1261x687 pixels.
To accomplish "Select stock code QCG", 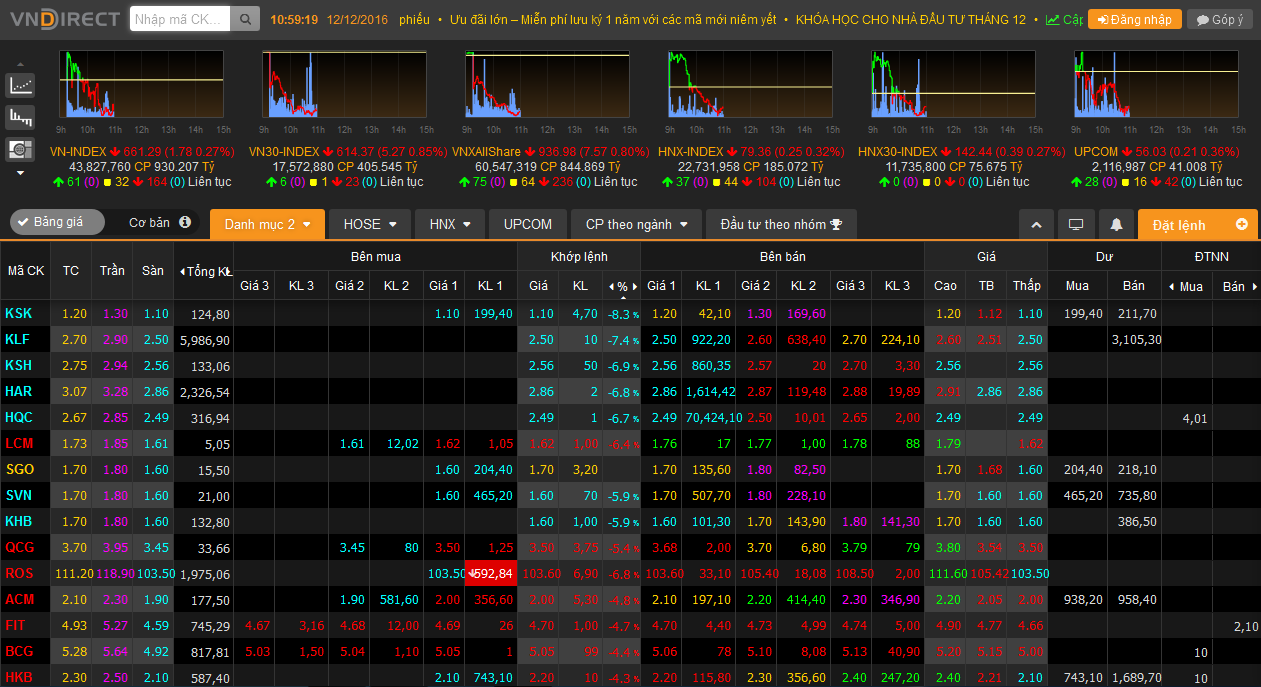I will [x=19, y=547].
